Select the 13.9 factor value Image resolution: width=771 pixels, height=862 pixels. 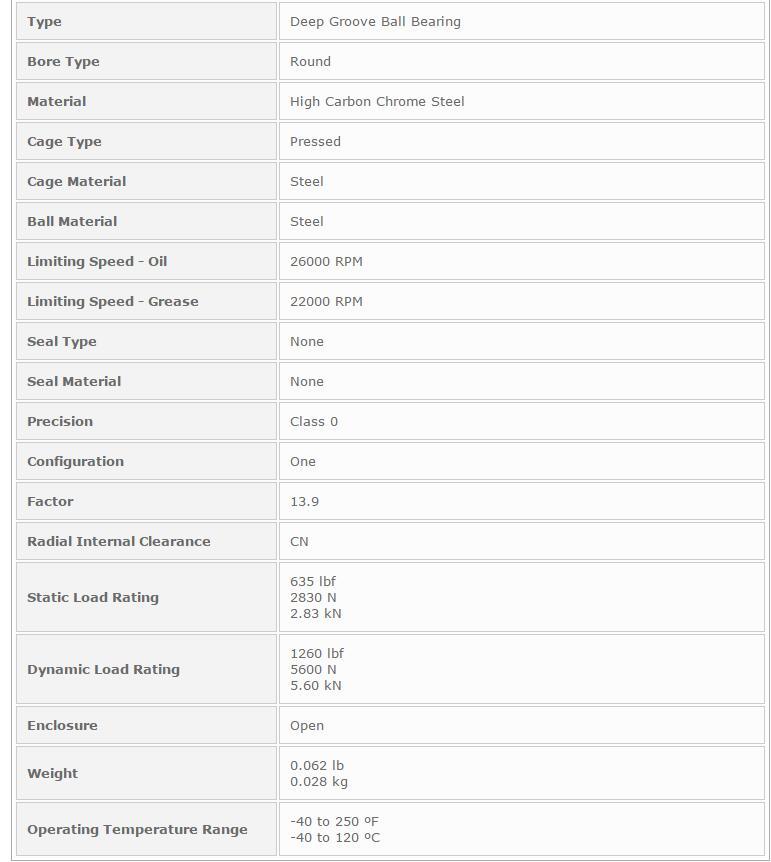point(304,501)
